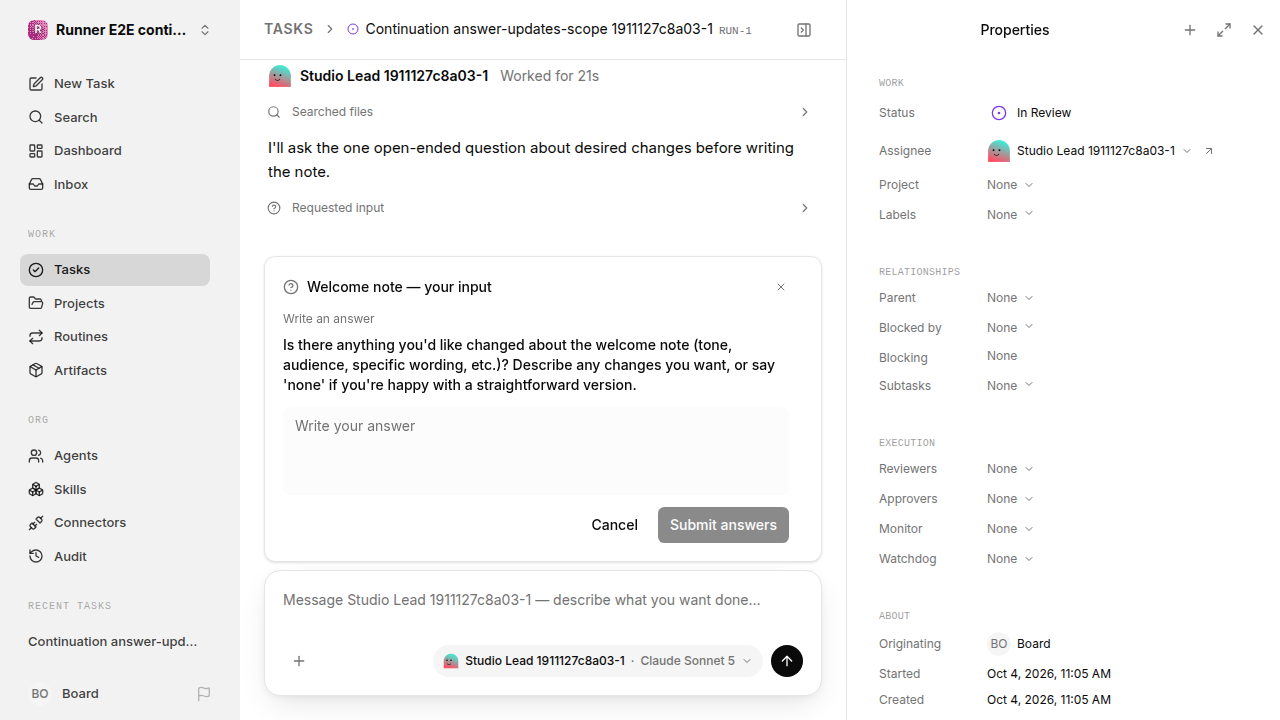Open the Approvers None dropdown
This screenshot has width=1280, height=720.
1010,499
